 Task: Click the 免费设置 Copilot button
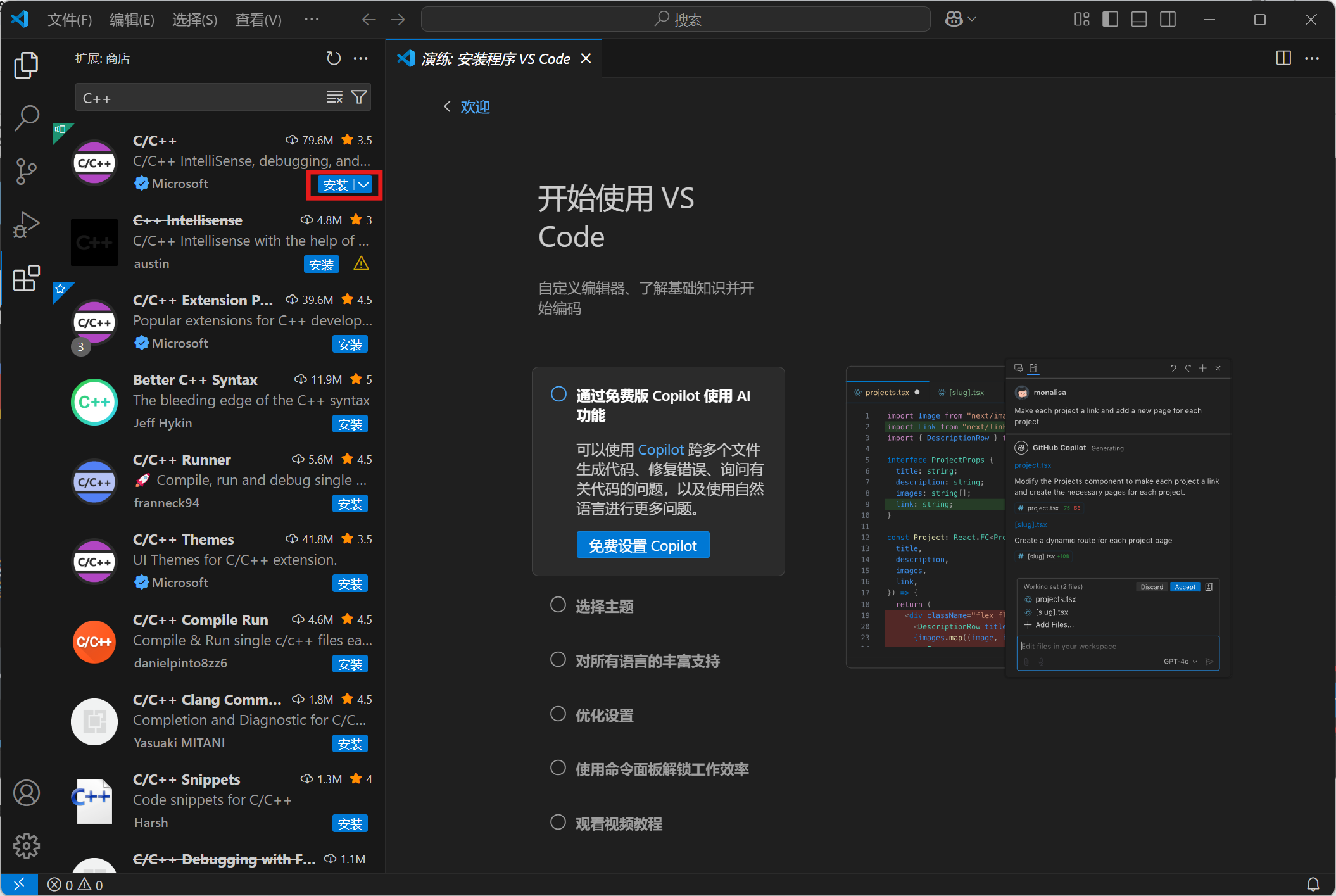[x=642, y=545]
